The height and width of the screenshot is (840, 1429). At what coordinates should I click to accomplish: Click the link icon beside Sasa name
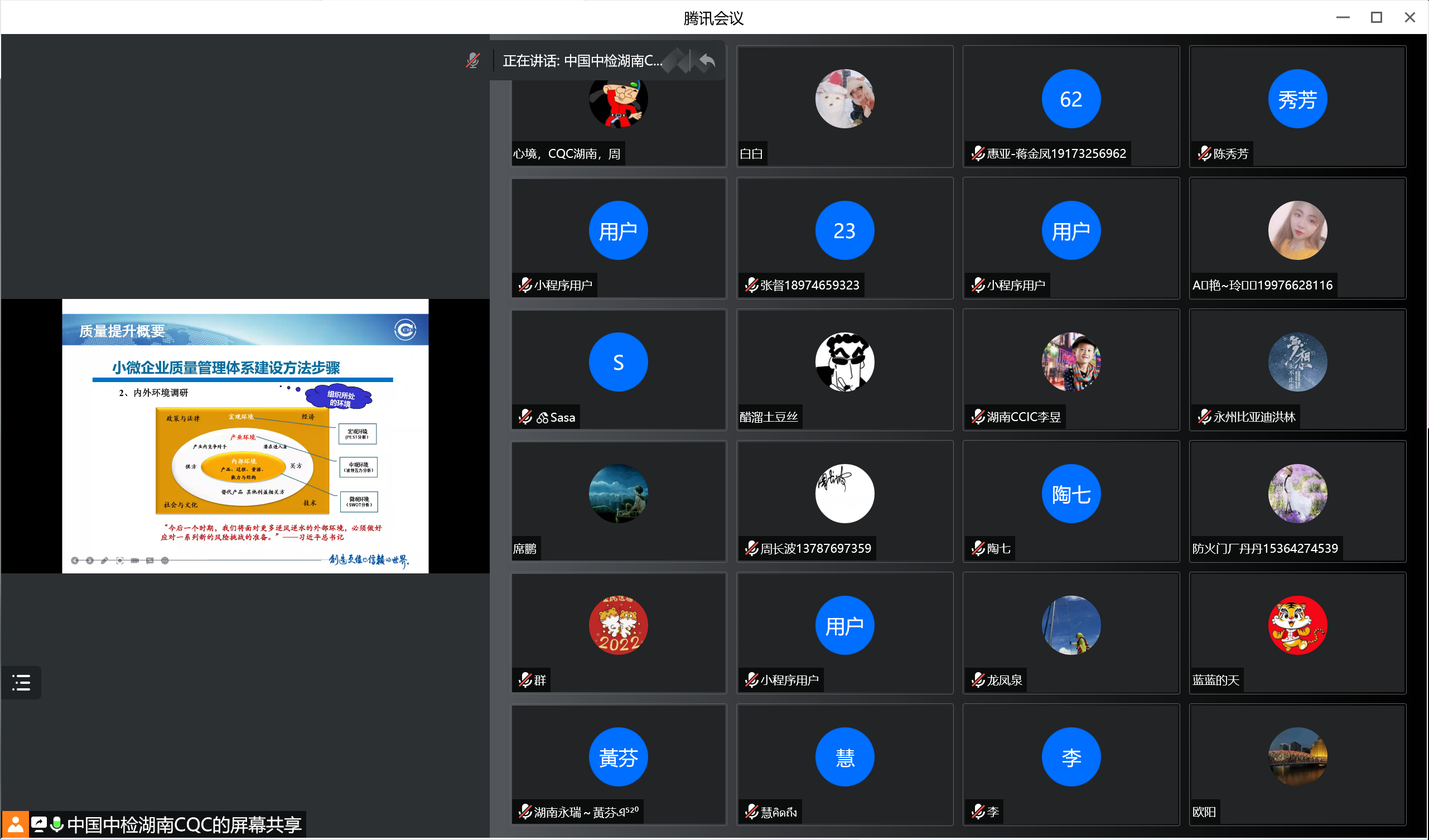(543, 418)
